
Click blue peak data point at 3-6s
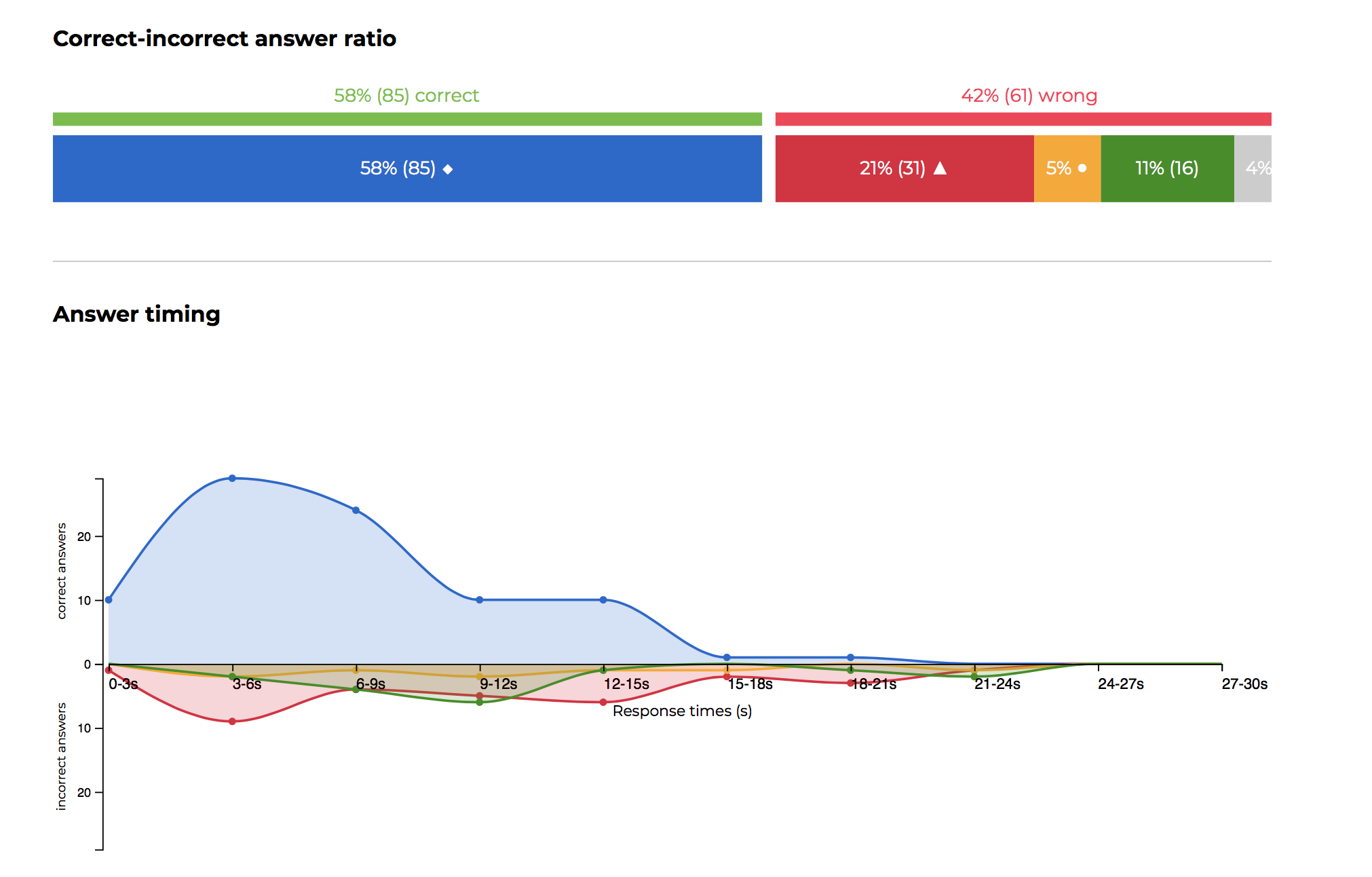tap(232, 478)
